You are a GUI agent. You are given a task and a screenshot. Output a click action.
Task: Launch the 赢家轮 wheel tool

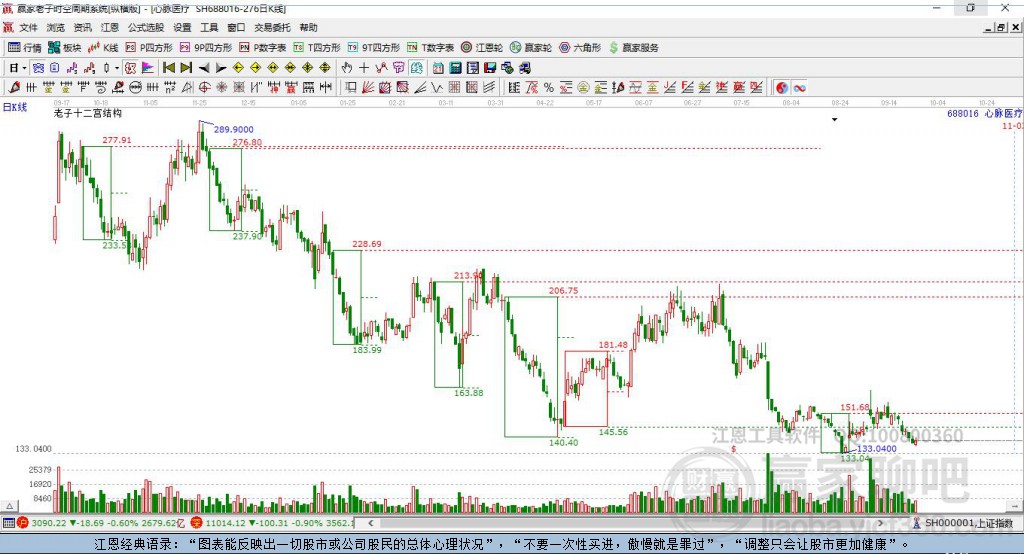531,48
